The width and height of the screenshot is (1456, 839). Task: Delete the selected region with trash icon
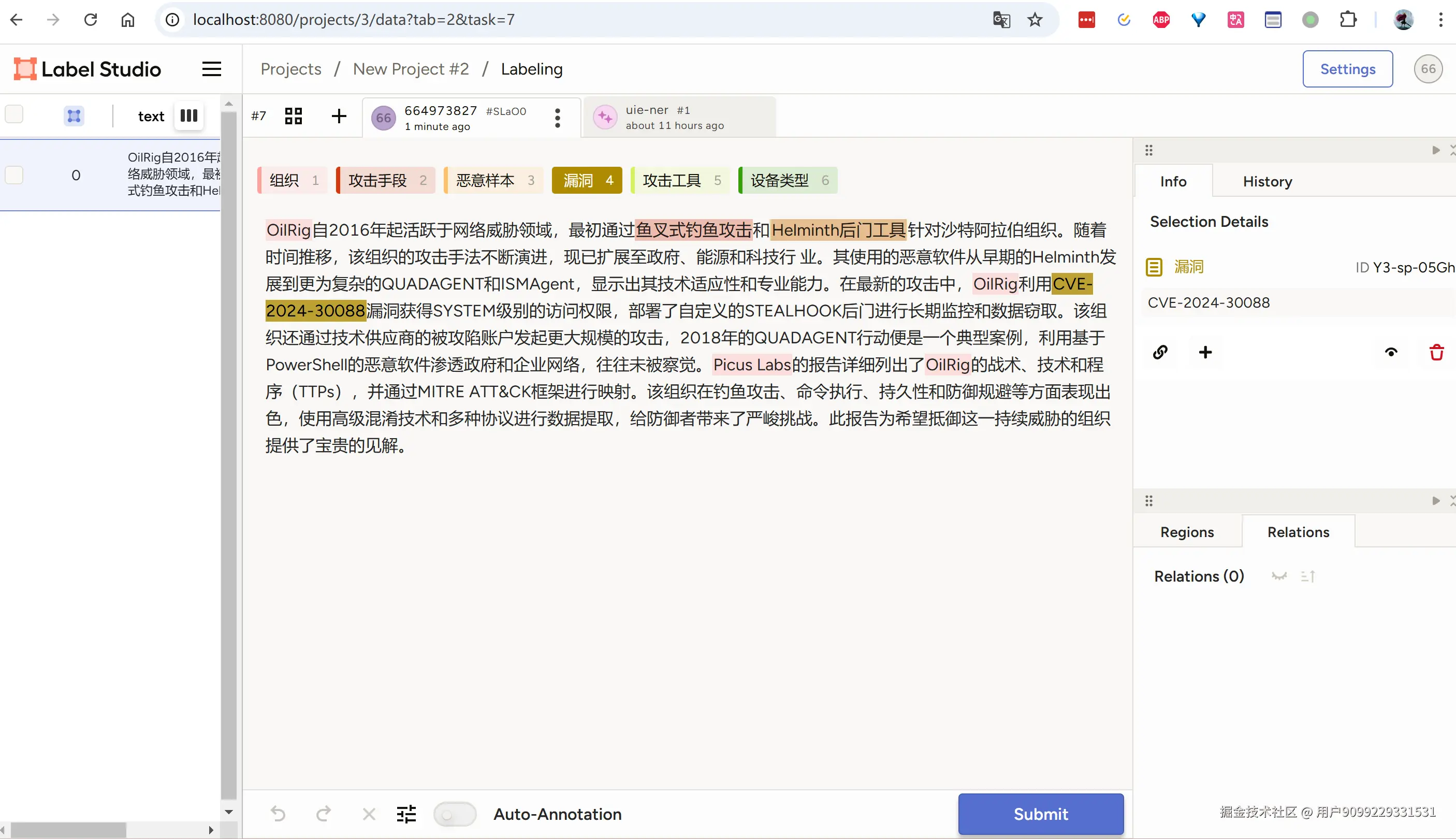click(x=1436, y=352)
